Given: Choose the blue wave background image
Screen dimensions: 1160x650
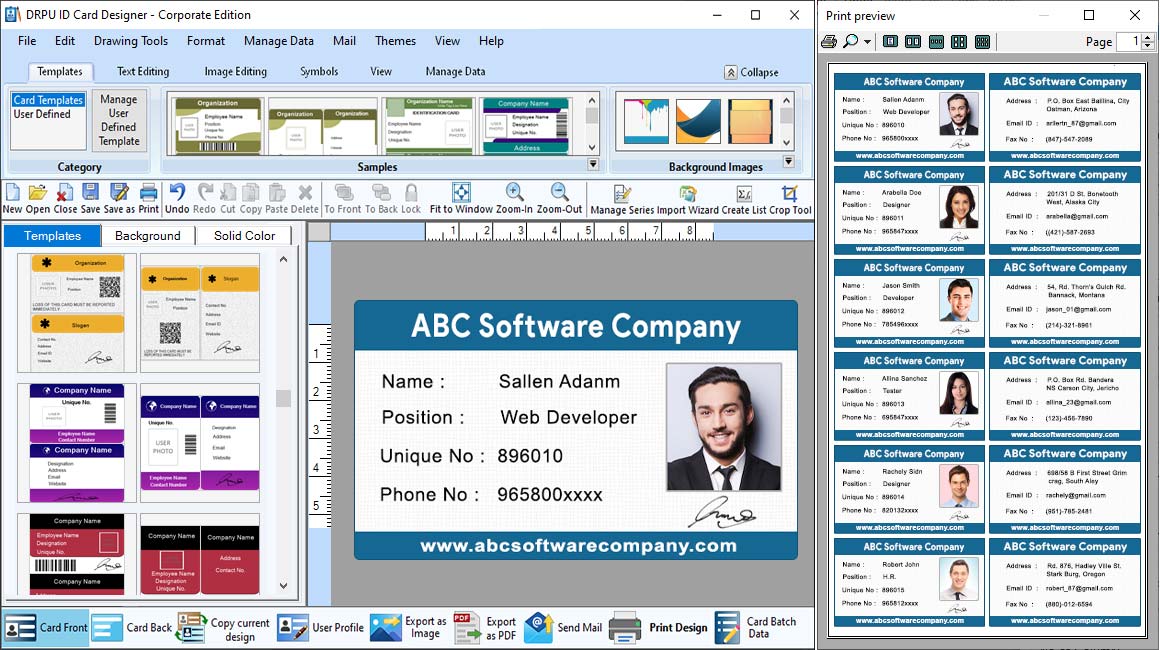Looking at the screenshot, I should (698, 121).
